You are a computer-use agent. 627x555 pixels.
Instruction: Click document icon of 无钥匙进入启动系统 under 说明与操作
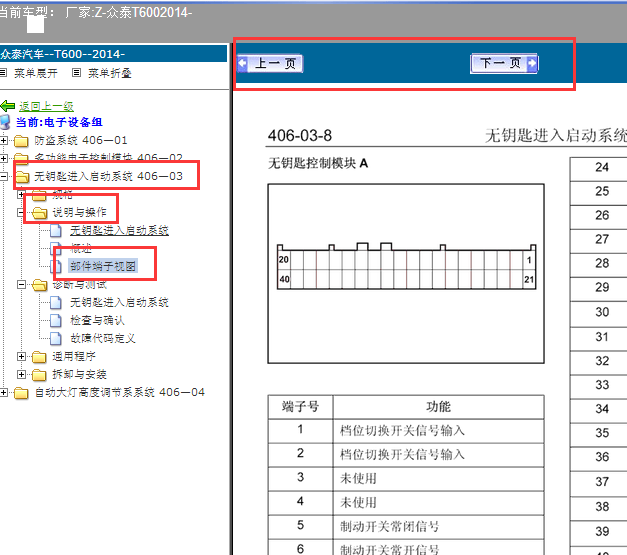point(56,231)
